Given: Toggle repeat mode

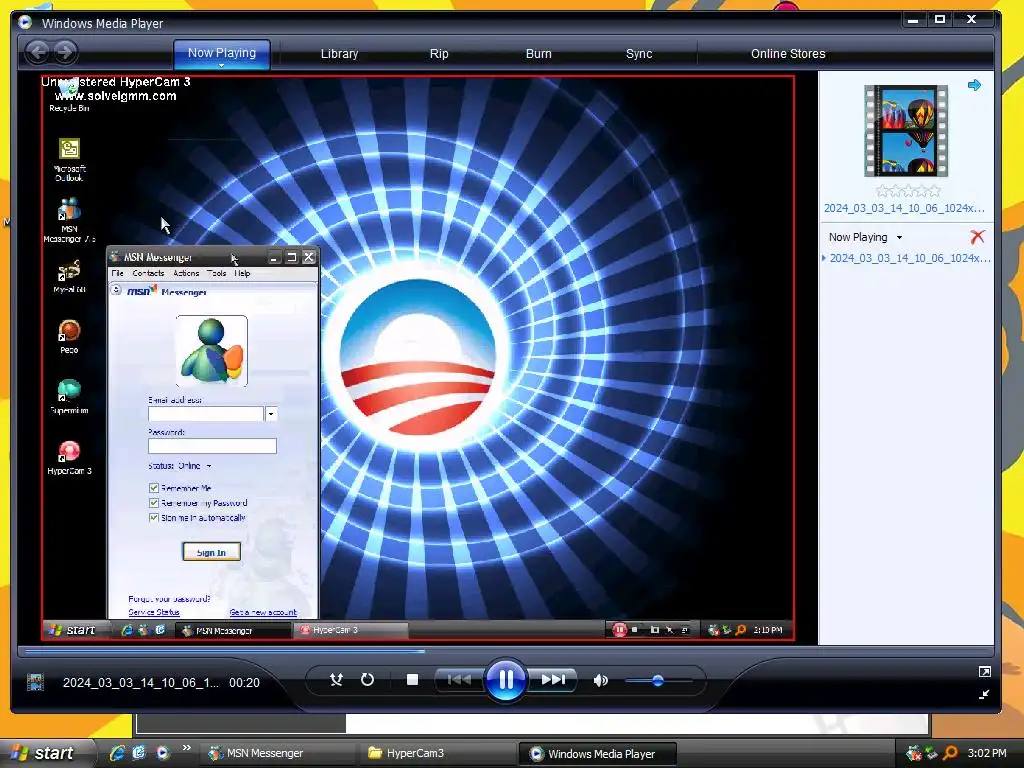Looking at the screenshot, I should click(x=368, y=680).
